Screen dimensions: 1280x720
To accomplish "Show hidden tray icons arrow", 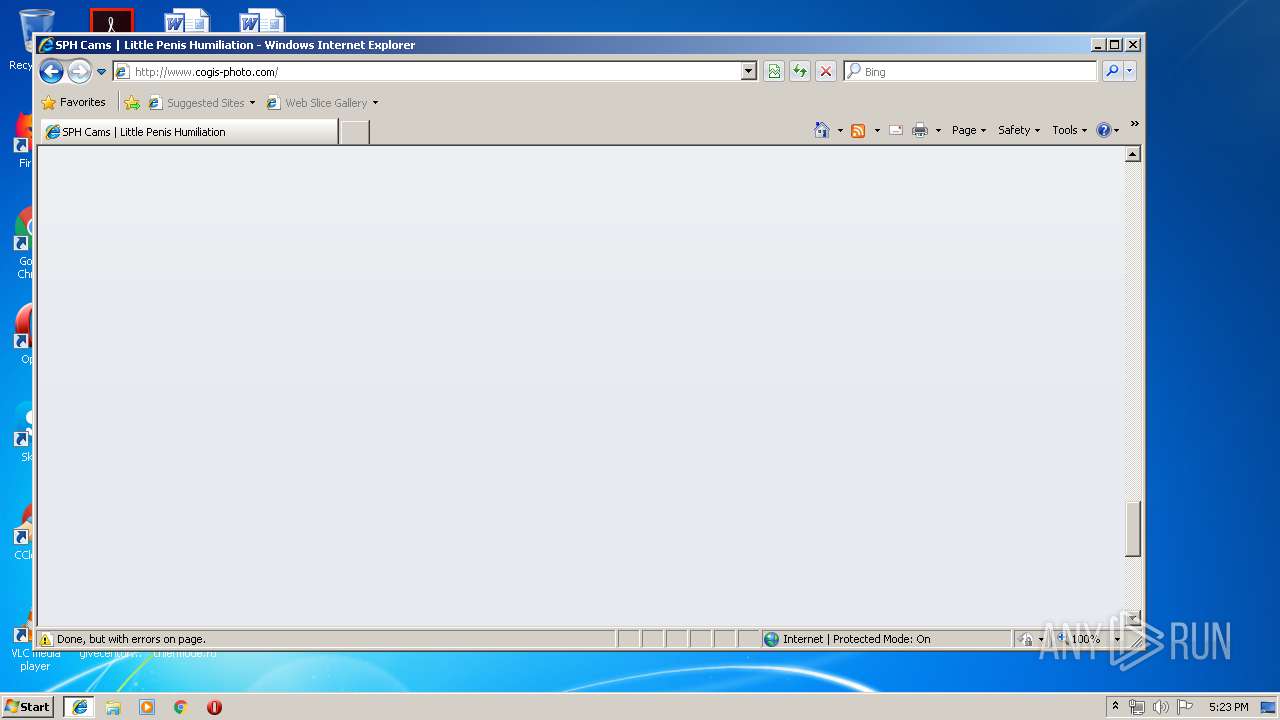I will [1115, 706].
